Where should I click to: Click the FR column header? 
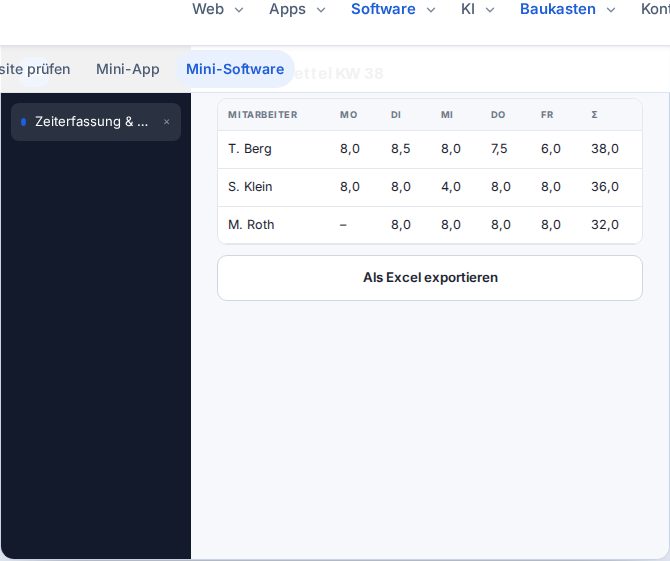pyautogui.click(x=547, y=115)
